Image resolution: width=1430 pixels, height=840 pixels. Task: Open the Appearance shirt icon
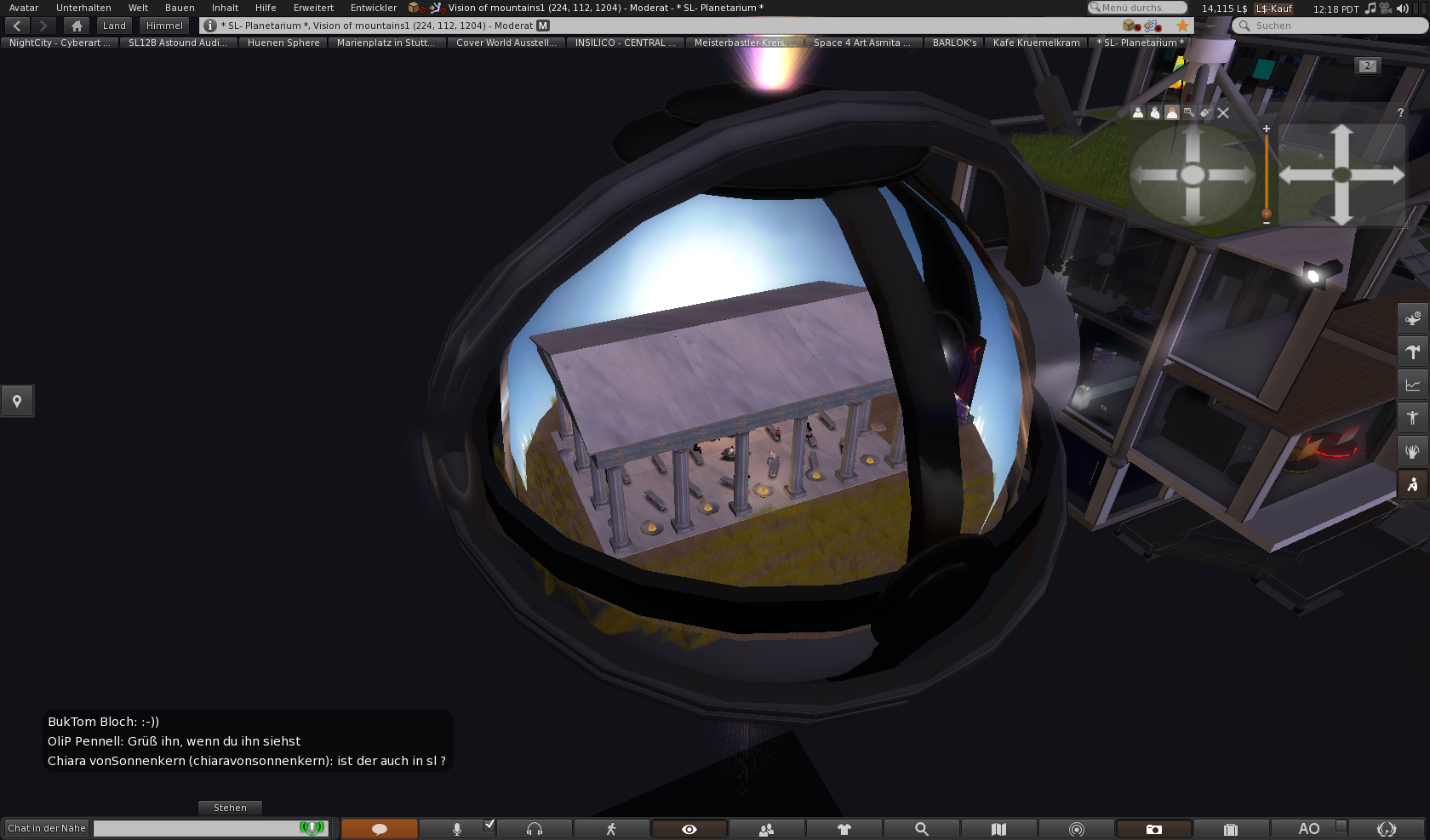tap(844, 829)
